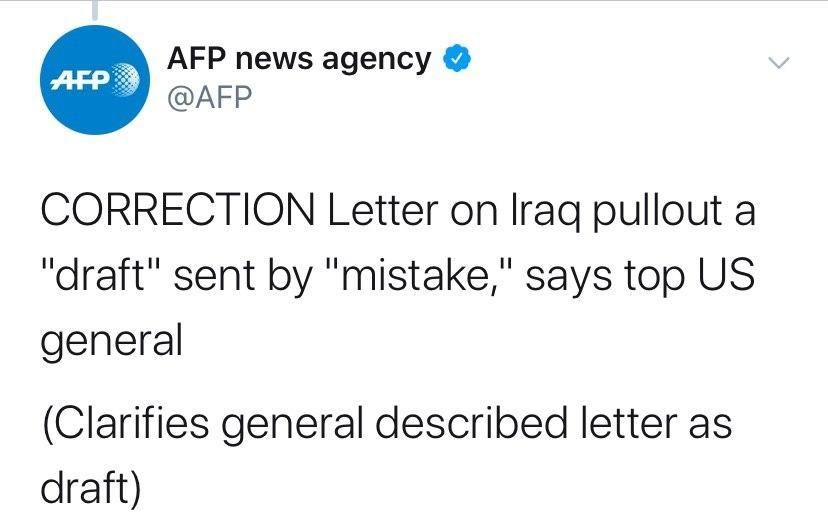The image size is (828, 531).
Task: Open the AFP news agency display name
Action: pyautogui.click(x=298, y=59)
